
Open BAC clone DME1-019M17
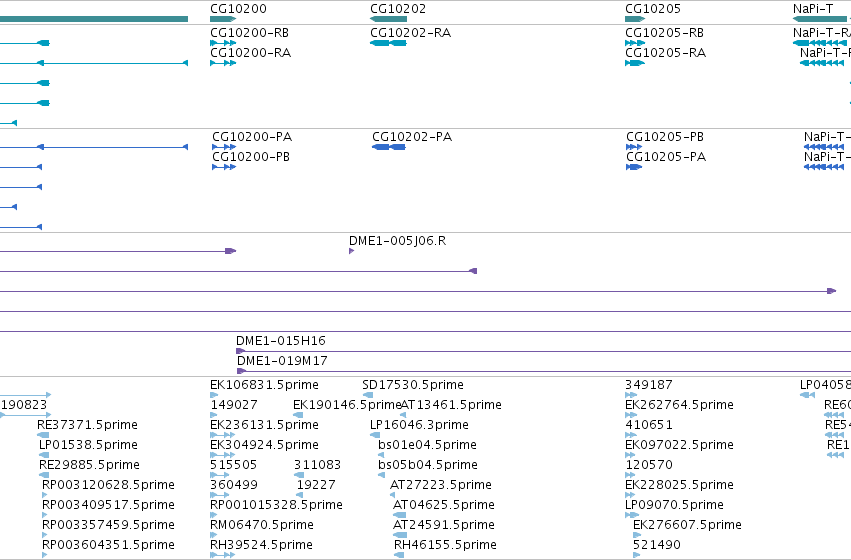tap(282, 361)
